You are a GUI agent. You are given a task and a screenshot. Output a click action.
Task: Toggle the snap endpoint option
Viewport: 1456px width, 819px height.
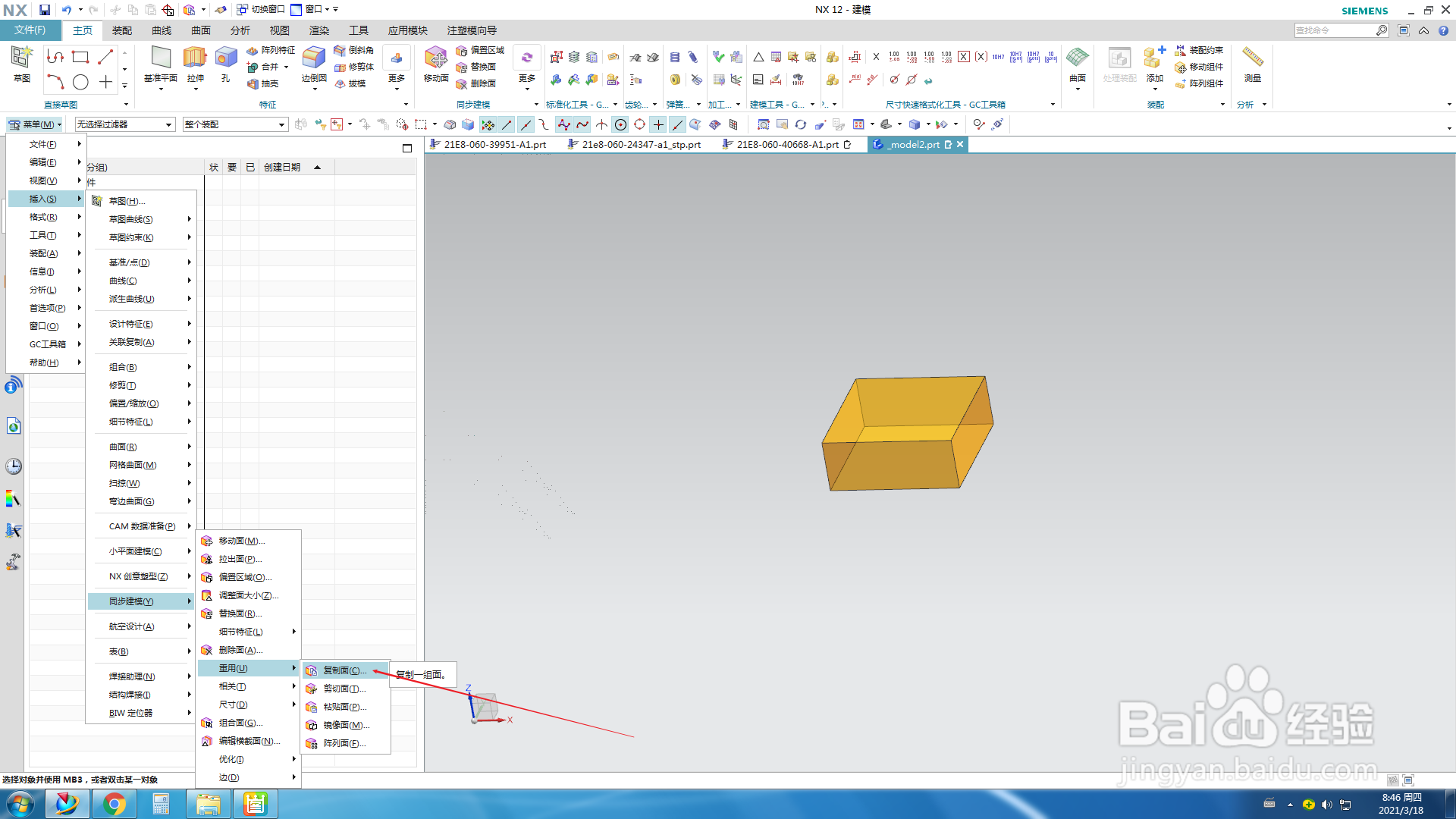[507, 124]
